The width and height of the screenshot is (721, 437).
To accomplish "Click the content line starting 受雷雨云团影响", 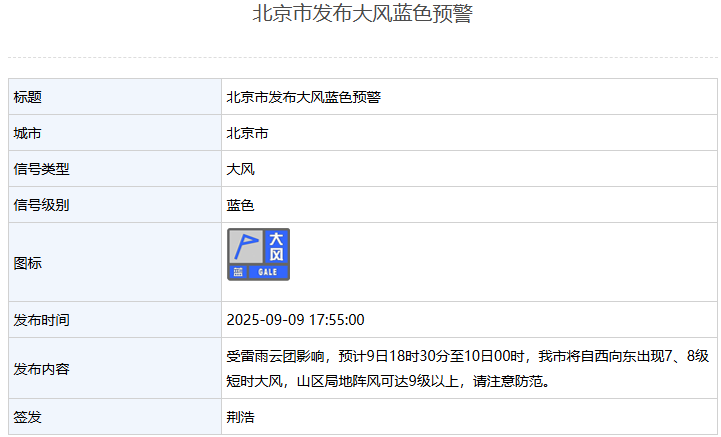I will point(468,356).
